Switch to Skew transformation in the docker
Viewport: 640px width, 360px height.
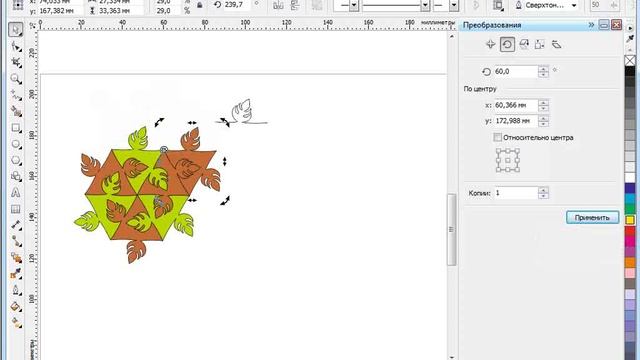point(556,44)
